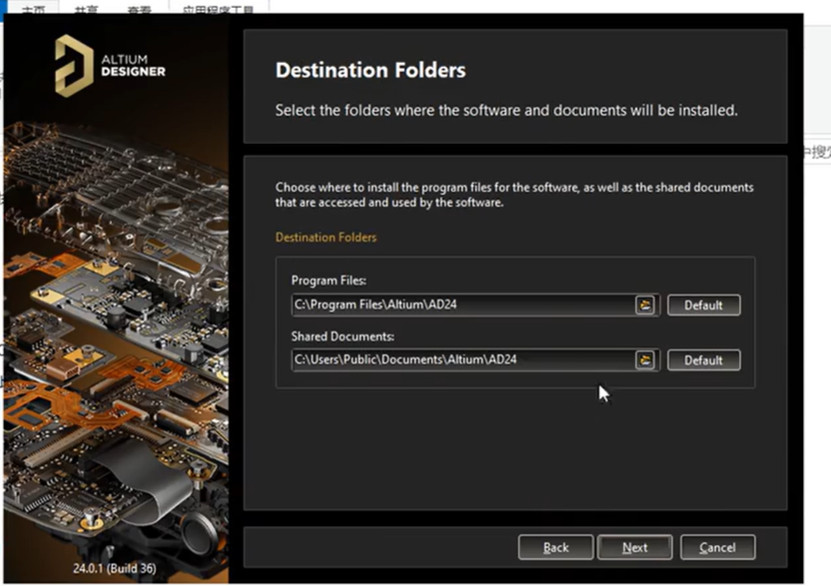
Task: Browse folder for Shared Documents path
Action: click(644, 360)
